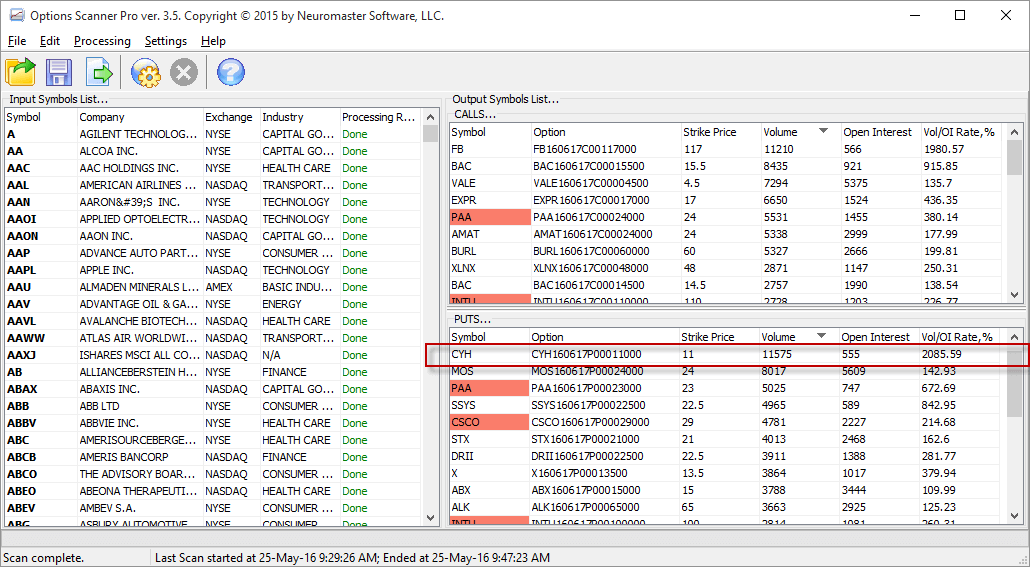The image size is (1030, 567).
Task: Click down arrow of input list scrollbar
Action: pyautogui.click(x=430, y=517)
